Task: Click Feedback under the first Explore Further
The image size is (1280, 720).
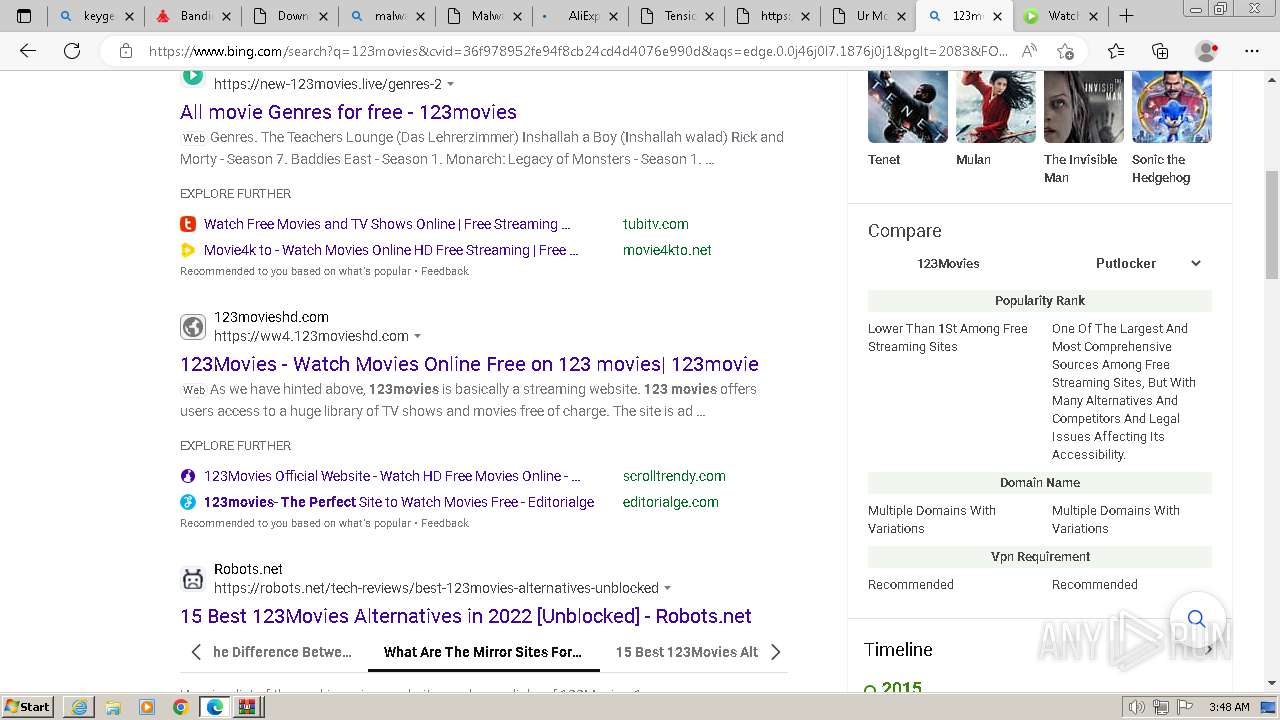Action: tap(444, 271)
